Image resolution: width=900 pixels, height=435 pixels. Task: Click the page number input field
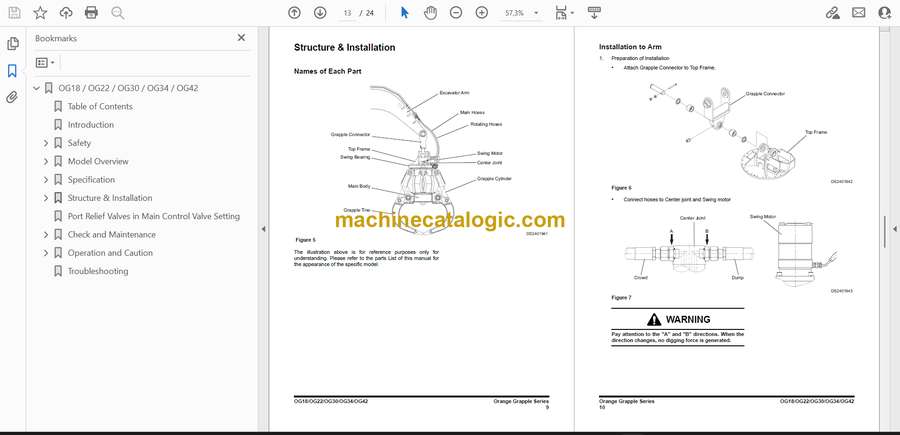tap(347, 13)
